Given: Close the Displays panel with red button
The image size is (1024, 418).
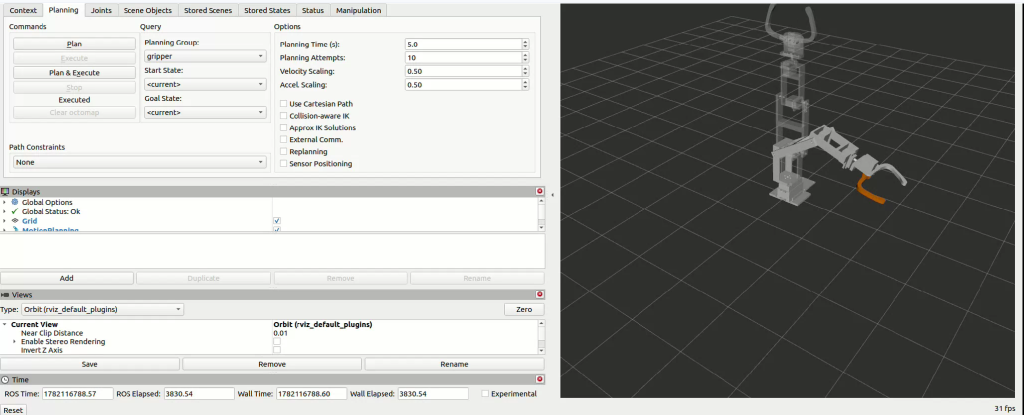Looking at the screenshot, I should click(539, 191).
